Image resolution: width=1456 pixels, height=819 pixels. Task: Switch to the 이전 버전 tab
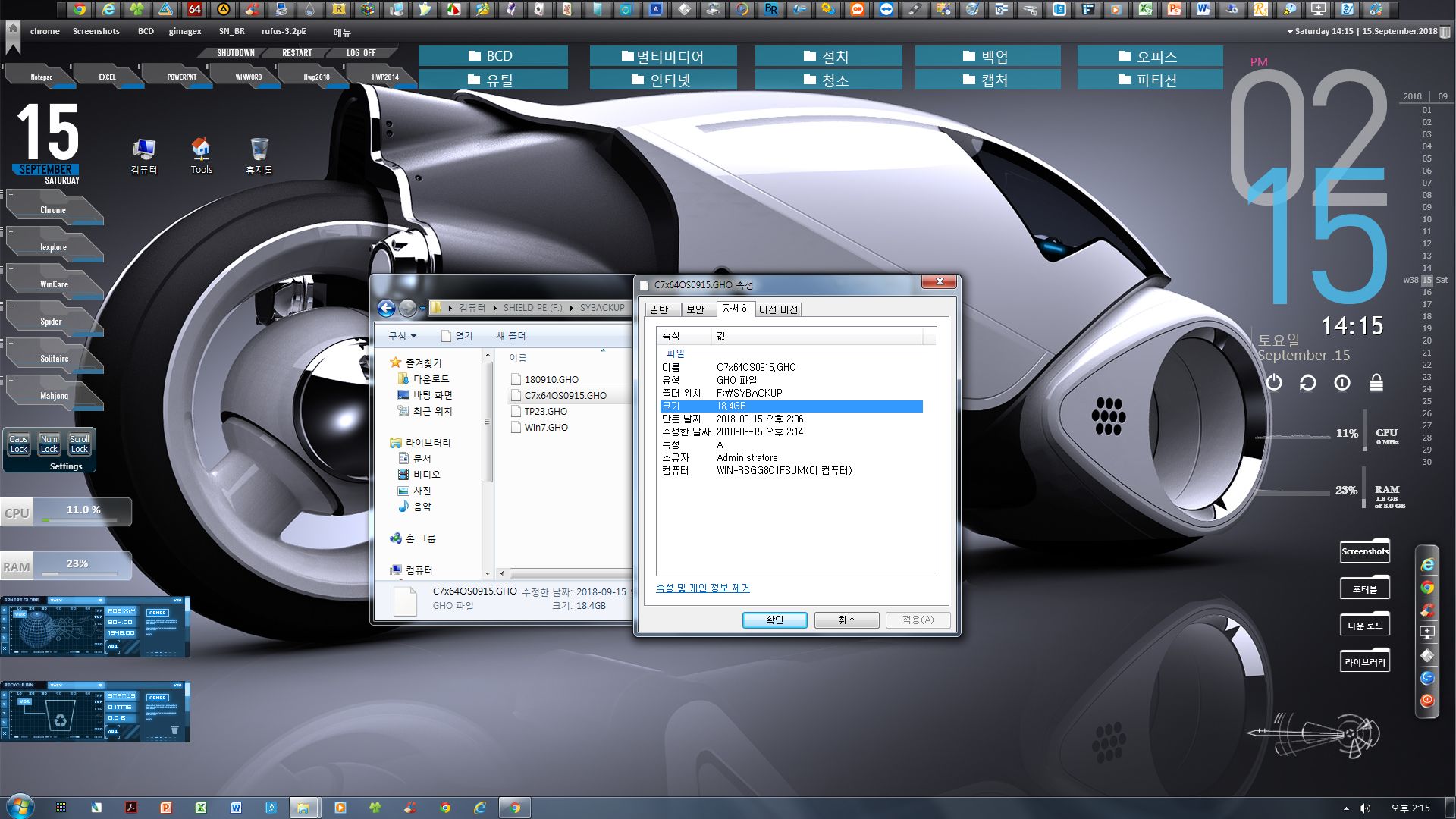pos(779,309)
